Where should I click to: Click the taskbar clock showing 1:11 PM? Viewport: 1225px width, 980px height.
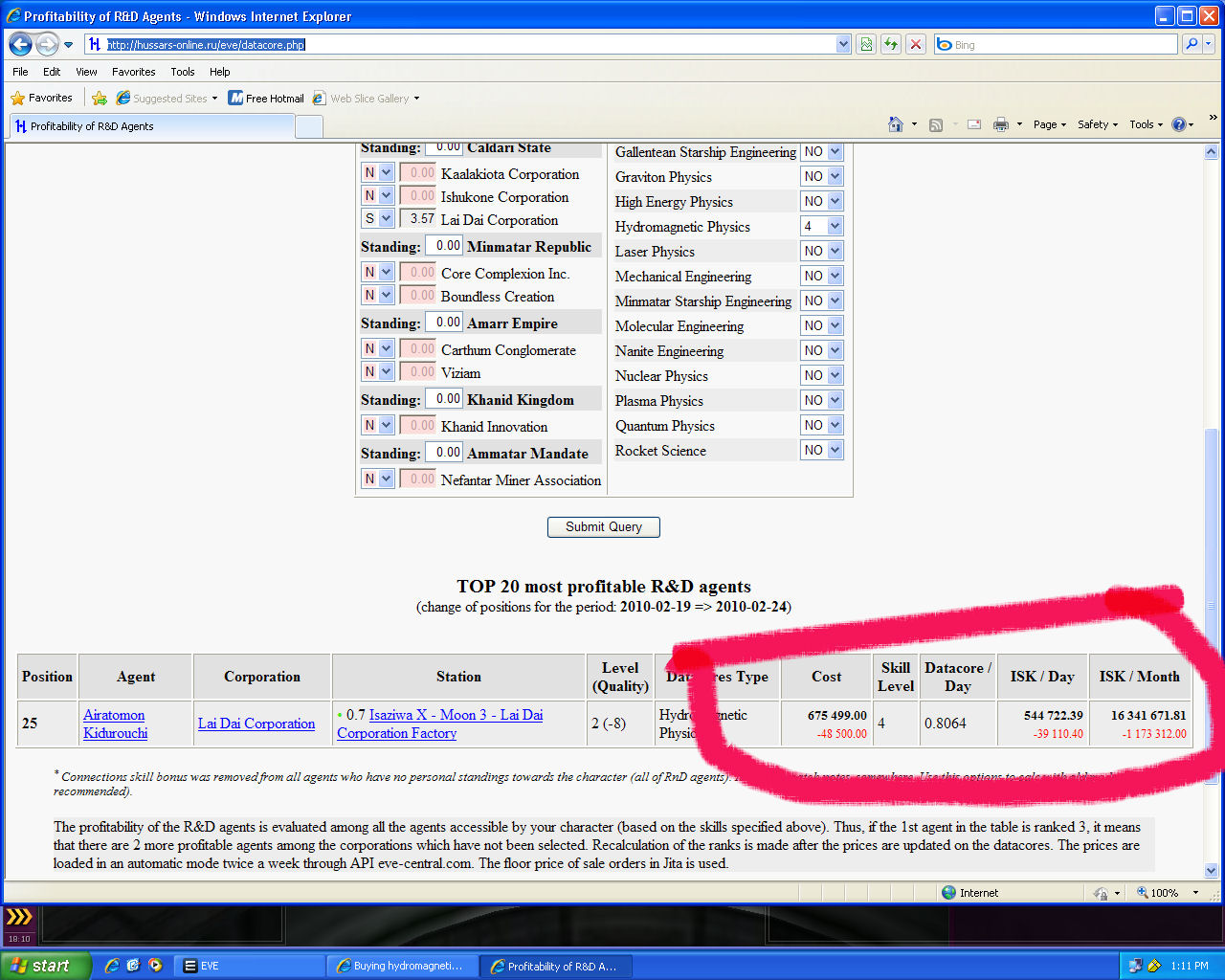[x=1190, y=966]
